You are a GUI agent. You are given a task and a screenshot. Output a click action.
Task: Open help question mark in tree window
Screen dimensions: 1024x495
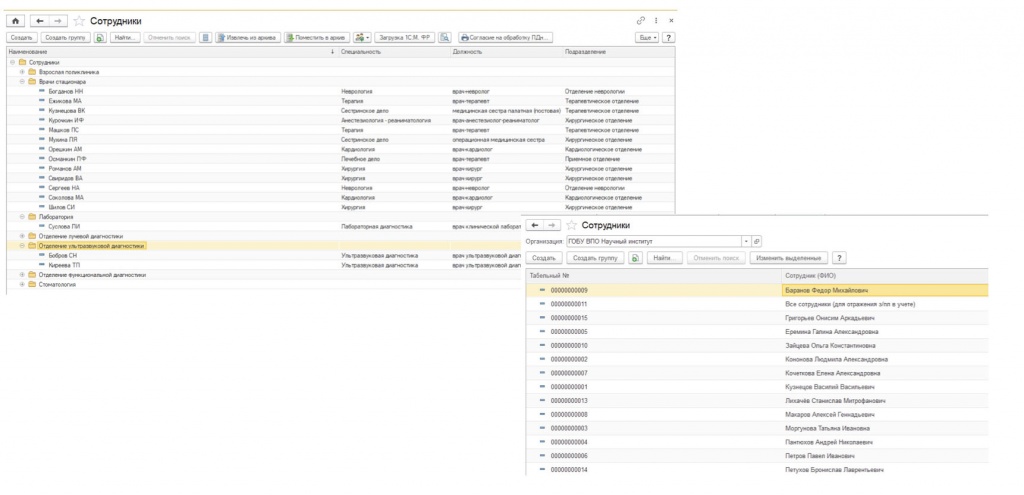point(669,38)
